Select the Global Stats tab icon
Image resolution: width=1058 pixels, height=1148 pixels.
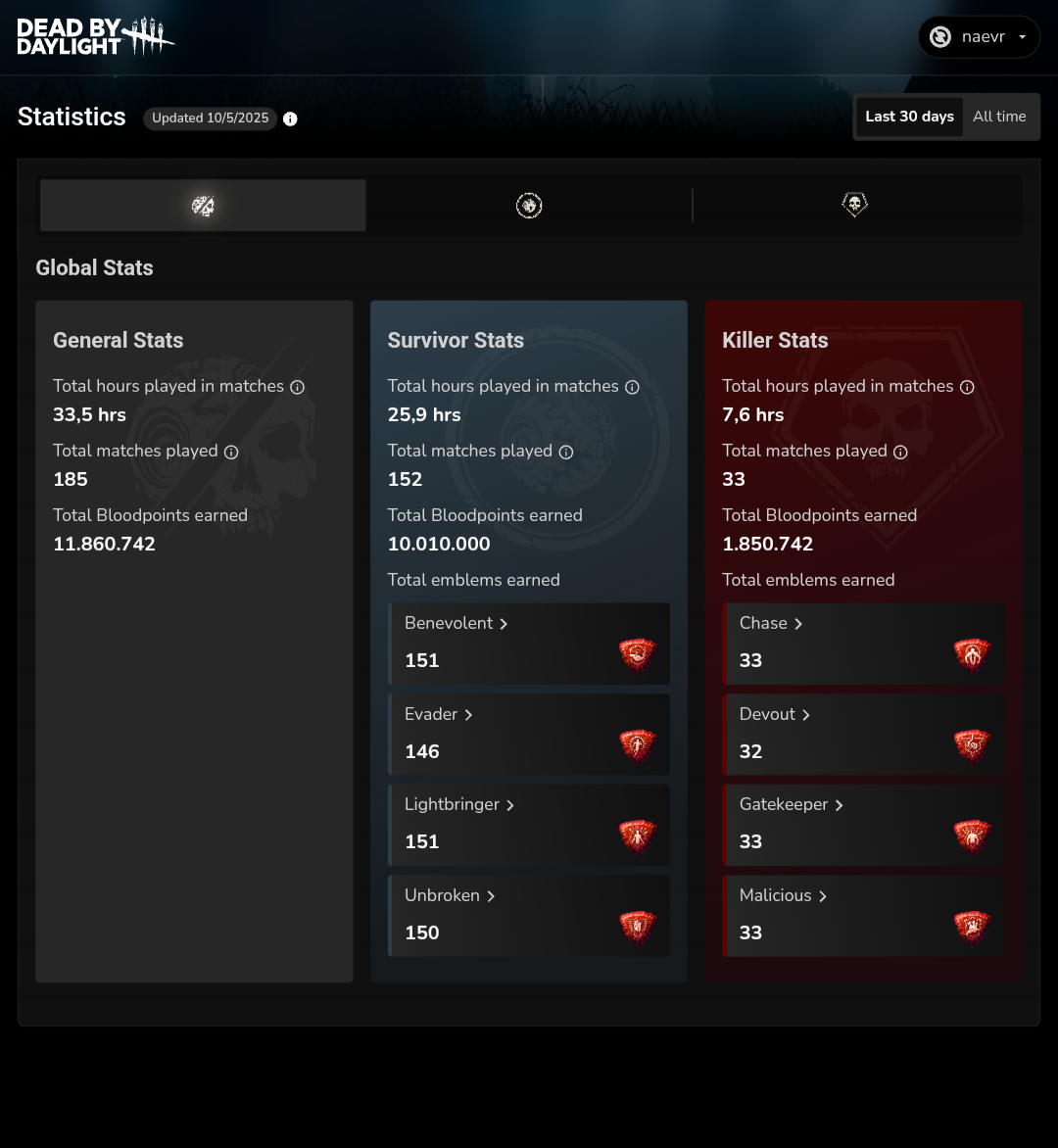[202, 205]
